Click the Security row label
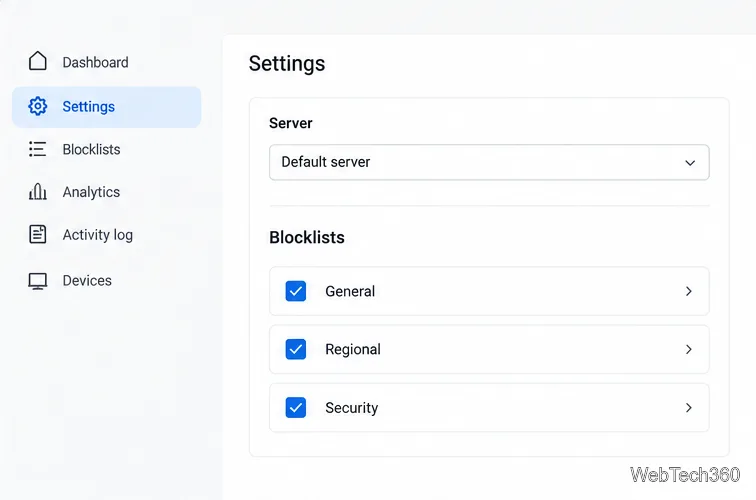 351,408
